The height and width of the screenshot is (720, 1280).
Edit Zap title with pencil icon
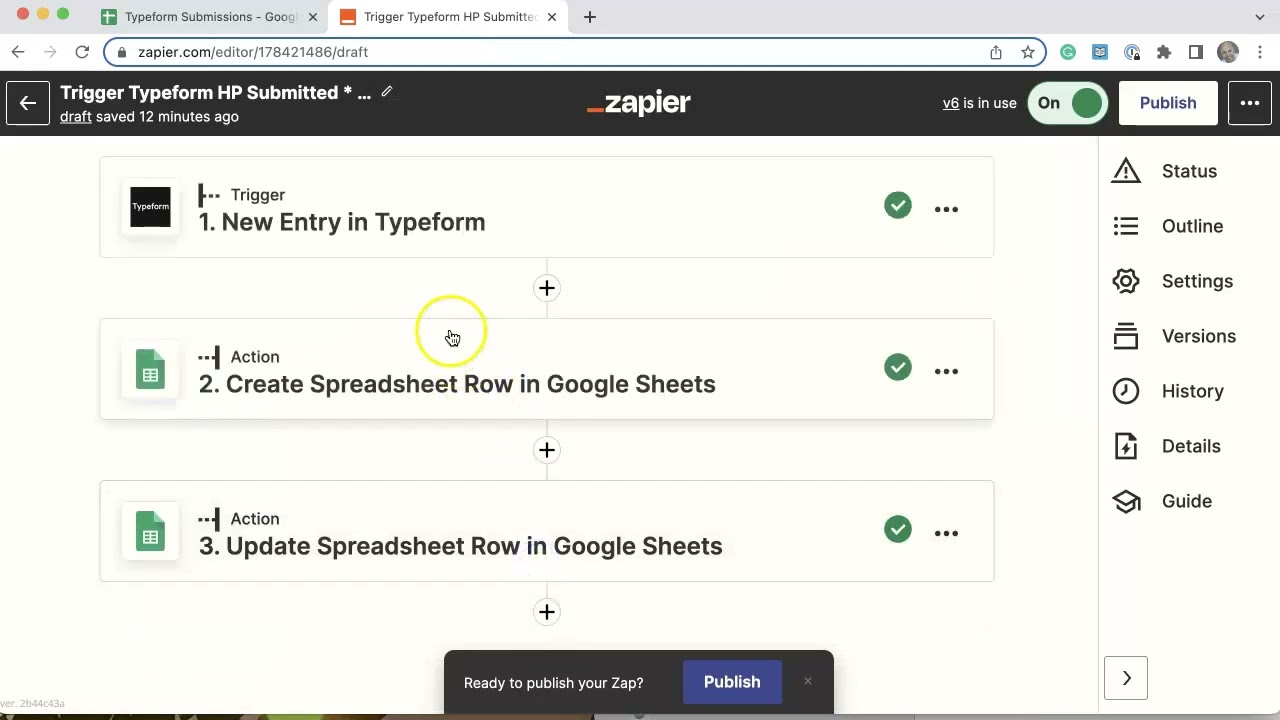(387, 92)
